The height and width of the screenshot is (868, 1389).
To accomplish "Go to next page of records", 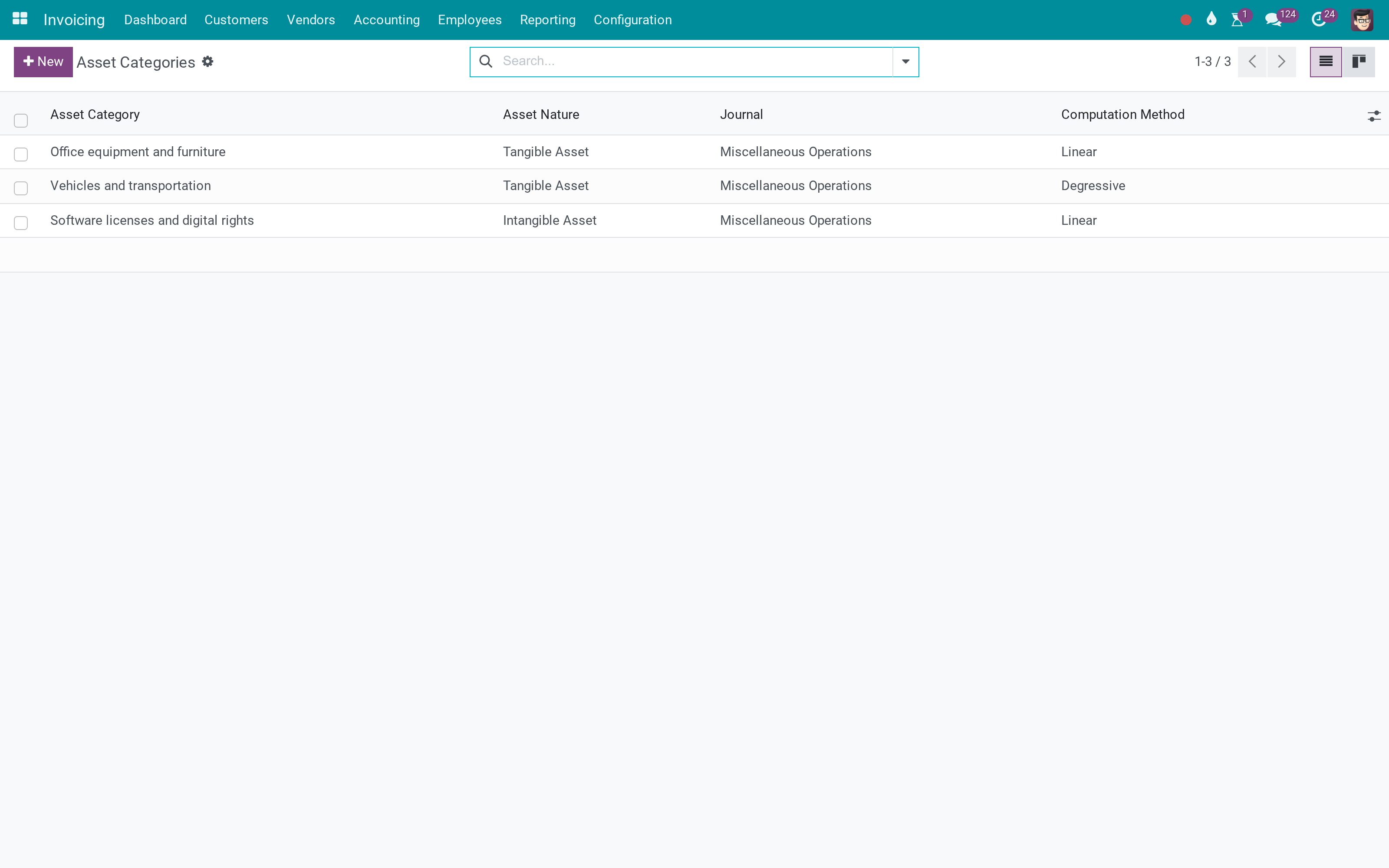I will pos(1281,62).
